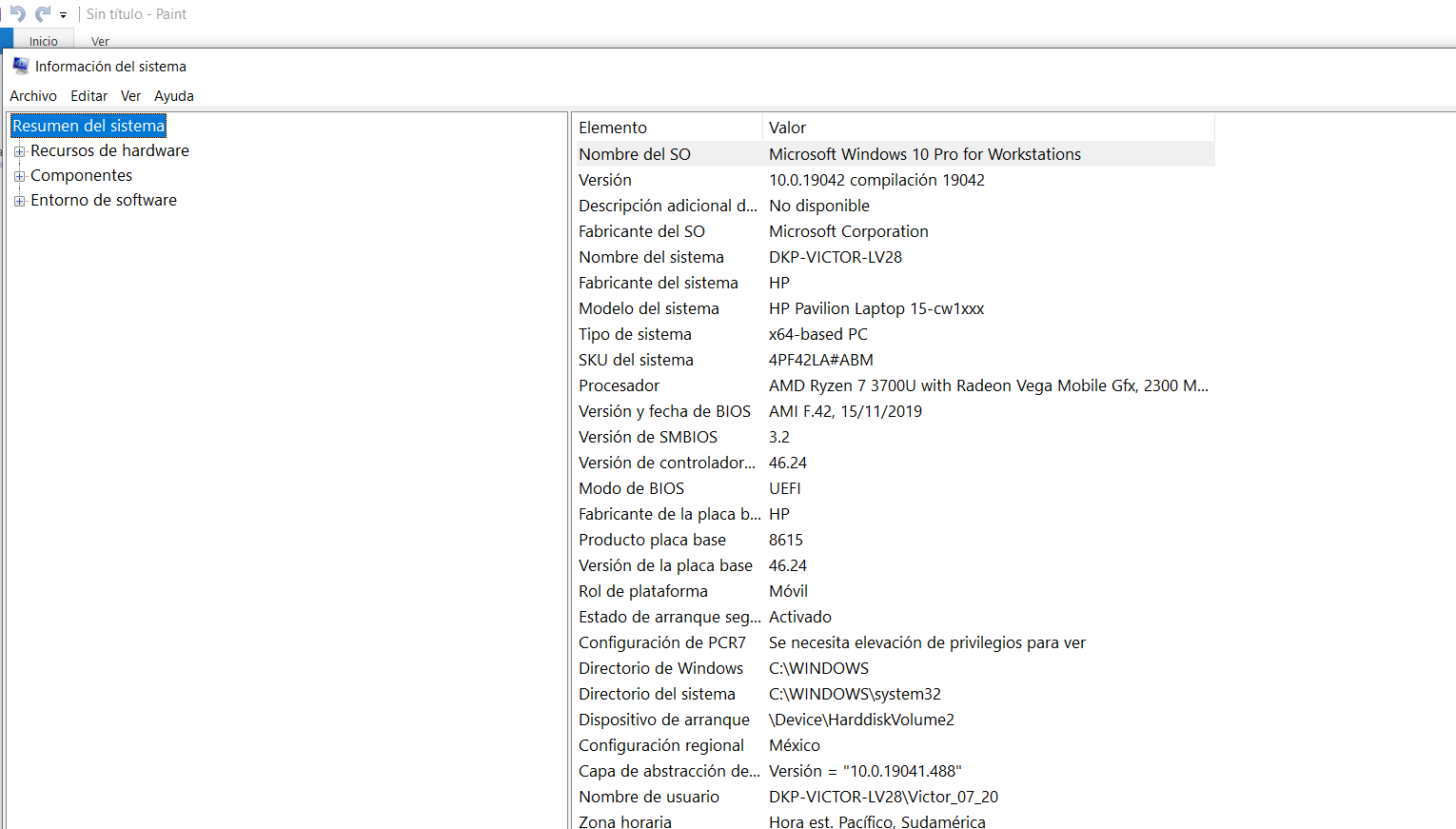Expand the Componentes node
Image resolution: width=1456 pixels, height=829 pixels.
tap(19, 176)
